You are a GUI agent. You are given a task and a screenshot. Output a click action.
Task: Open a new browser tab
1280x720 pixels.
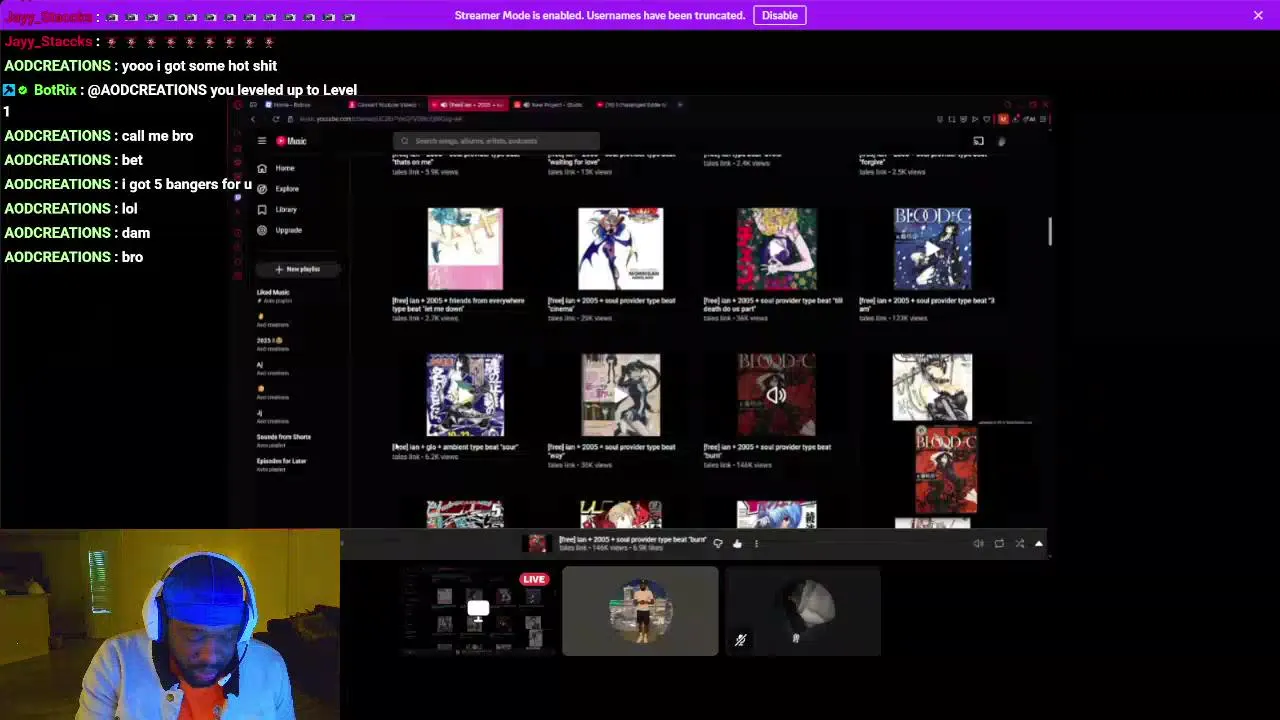(680, 104)
